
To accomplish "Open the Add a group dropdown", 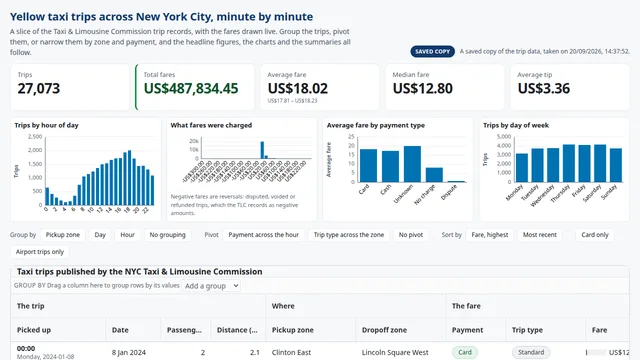I will pos(211,286).
